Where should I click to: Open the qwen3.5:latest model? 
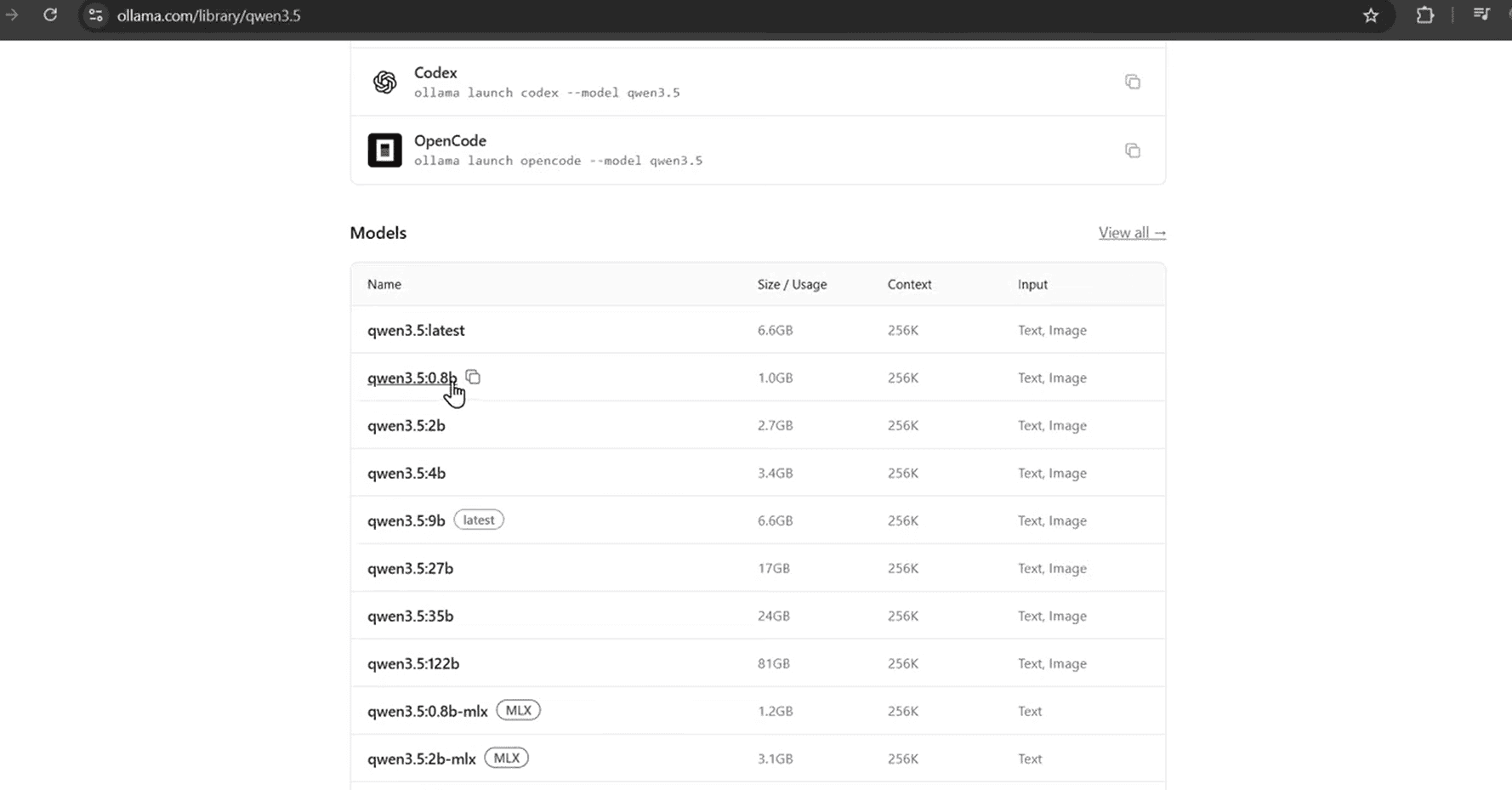click(416, 330)
